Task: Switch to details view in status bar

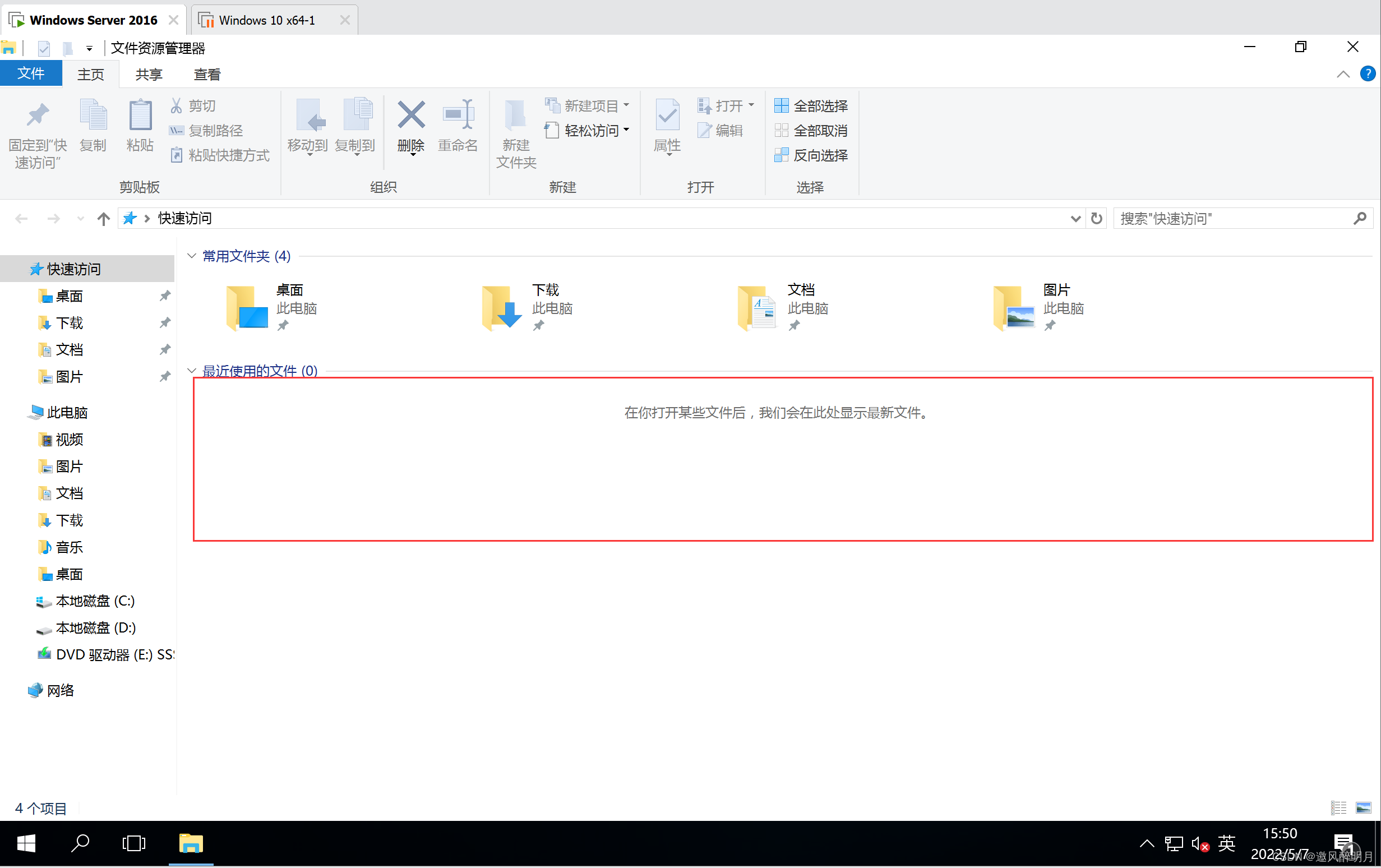Action: [x=1338, y=808]
